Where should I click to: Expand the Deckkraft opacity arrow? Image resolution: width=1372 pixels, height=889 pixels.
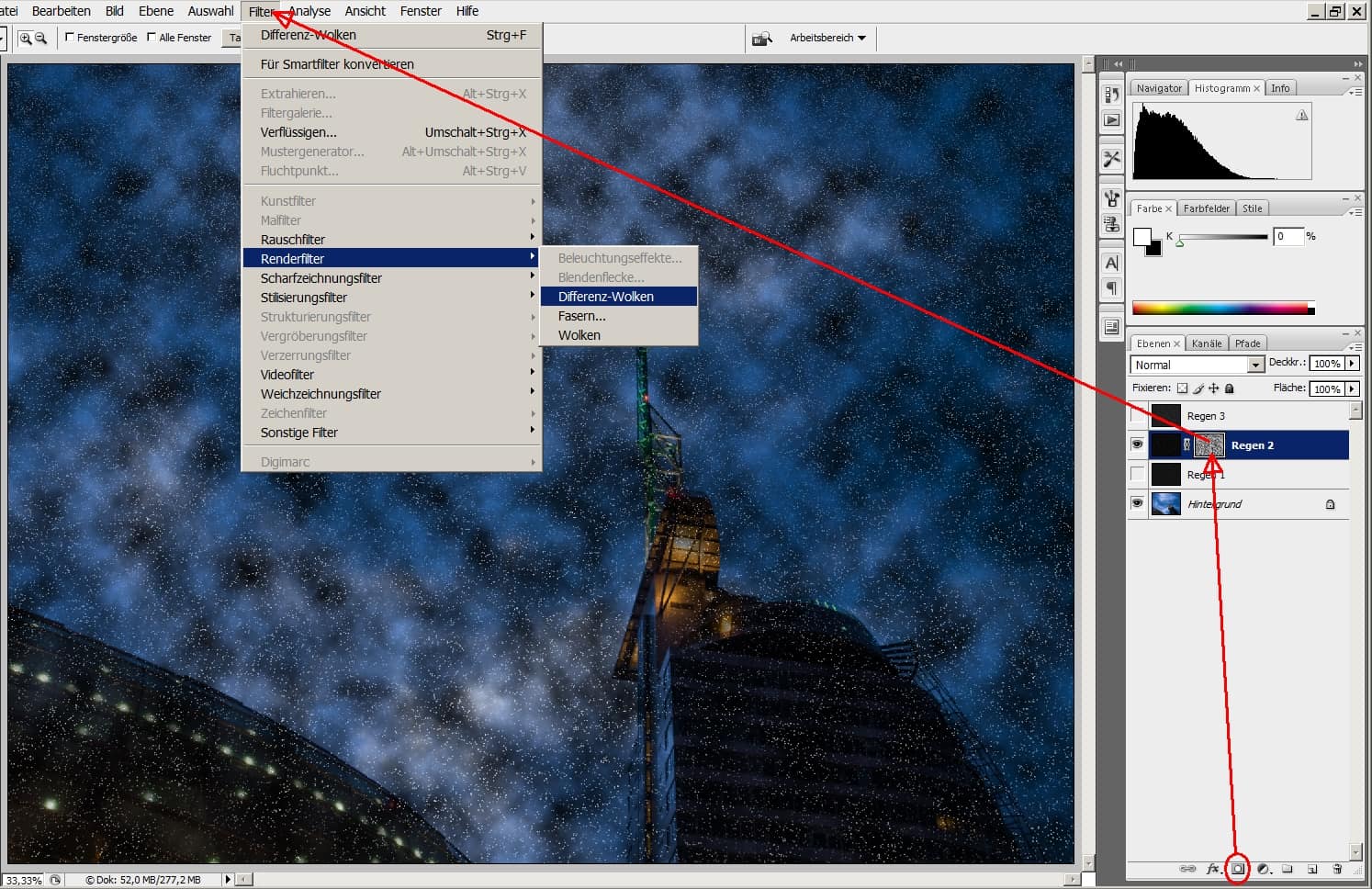coord(1352,364)
